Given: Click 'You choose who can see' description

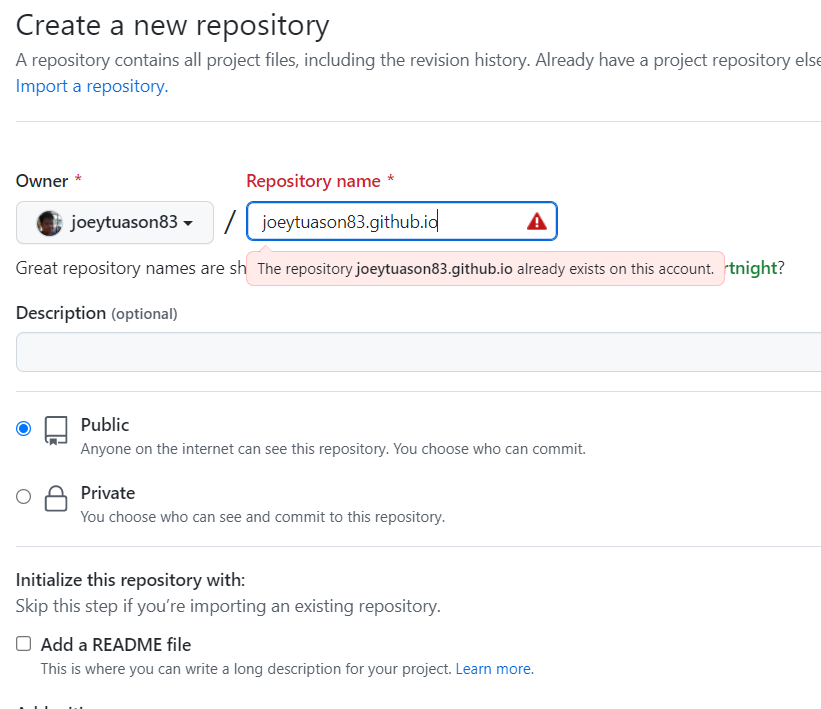Looking at the screenshot, I should point(263,517).
